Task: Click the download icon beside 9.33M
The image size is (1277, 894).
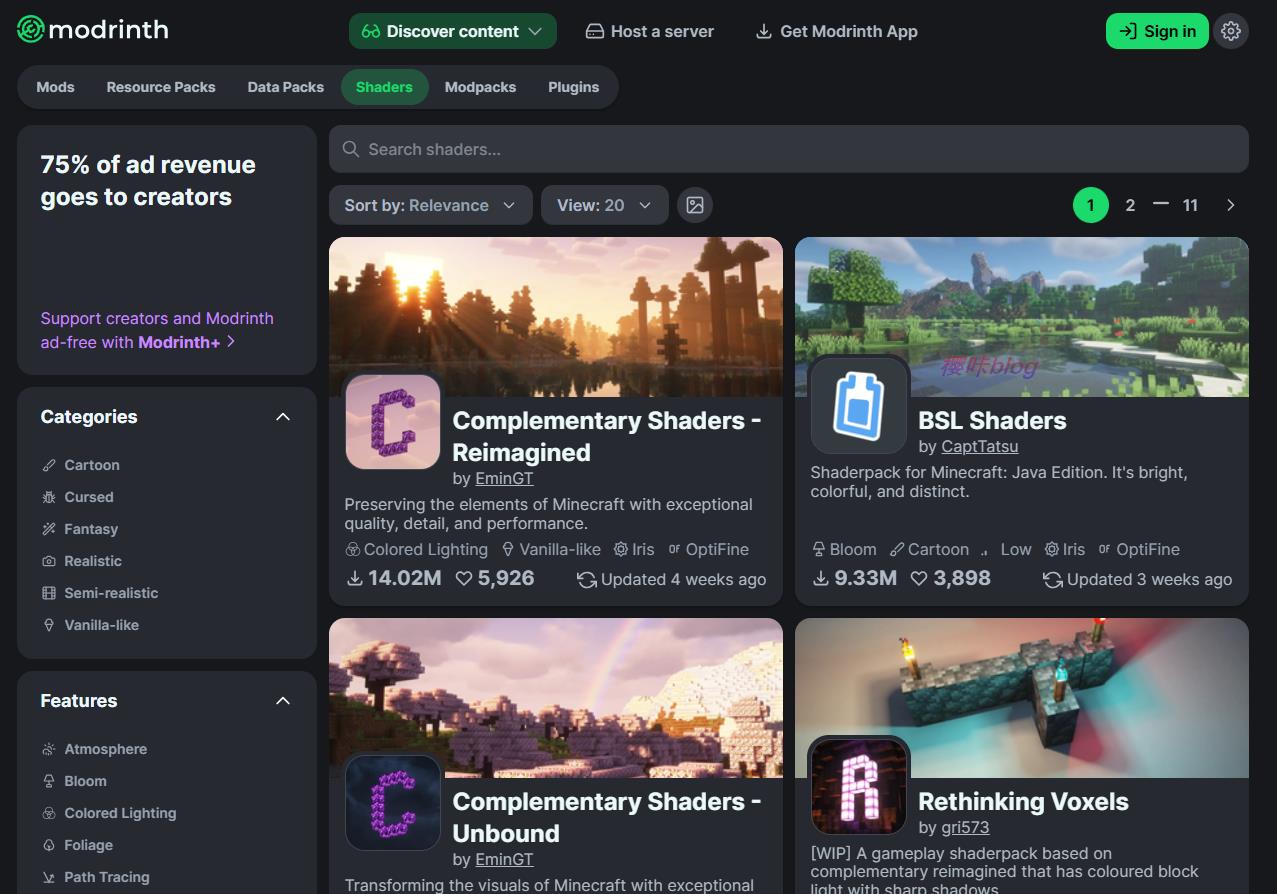Action: tap(820, 578)
